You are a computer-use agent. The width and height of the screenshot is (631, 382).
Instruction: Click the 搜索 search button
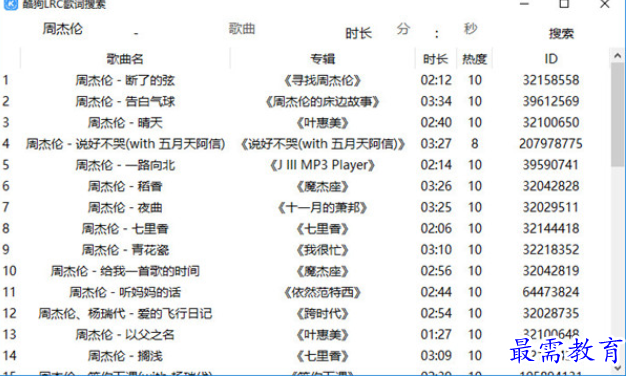click(x=561, y=33)
